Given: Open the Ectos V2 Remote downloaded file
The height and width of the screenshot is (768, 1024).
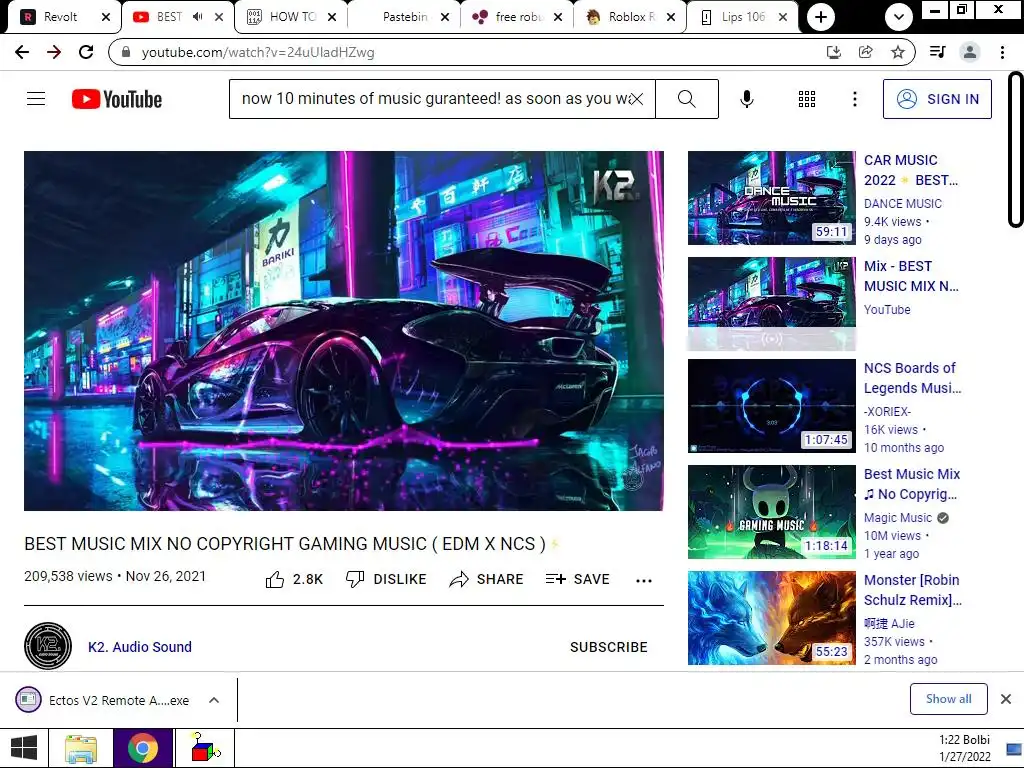Looking at the screenshot, I should 103,700.
